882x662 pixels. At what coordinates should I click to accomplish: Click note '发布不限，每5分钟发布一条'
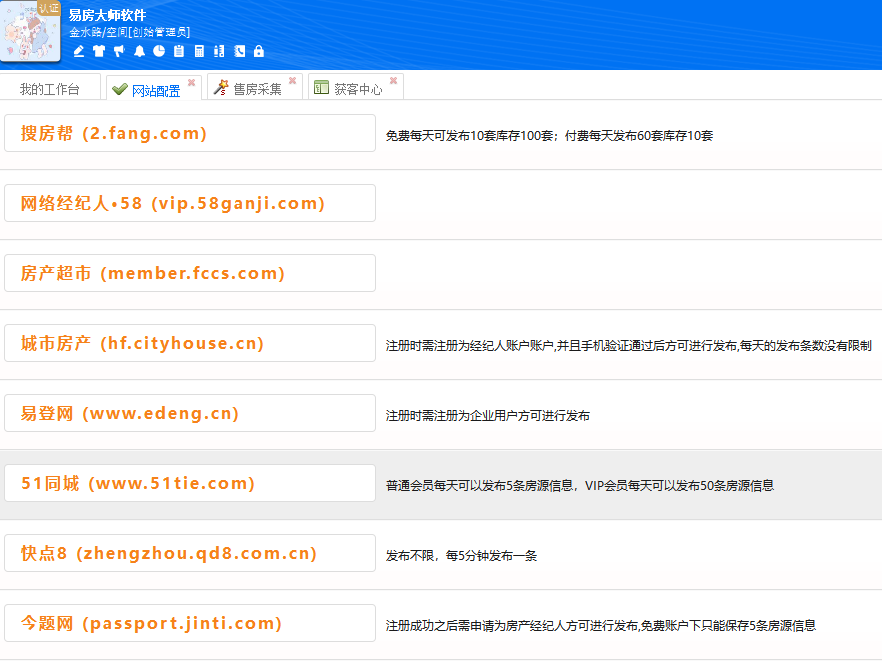tap(461, 556)
